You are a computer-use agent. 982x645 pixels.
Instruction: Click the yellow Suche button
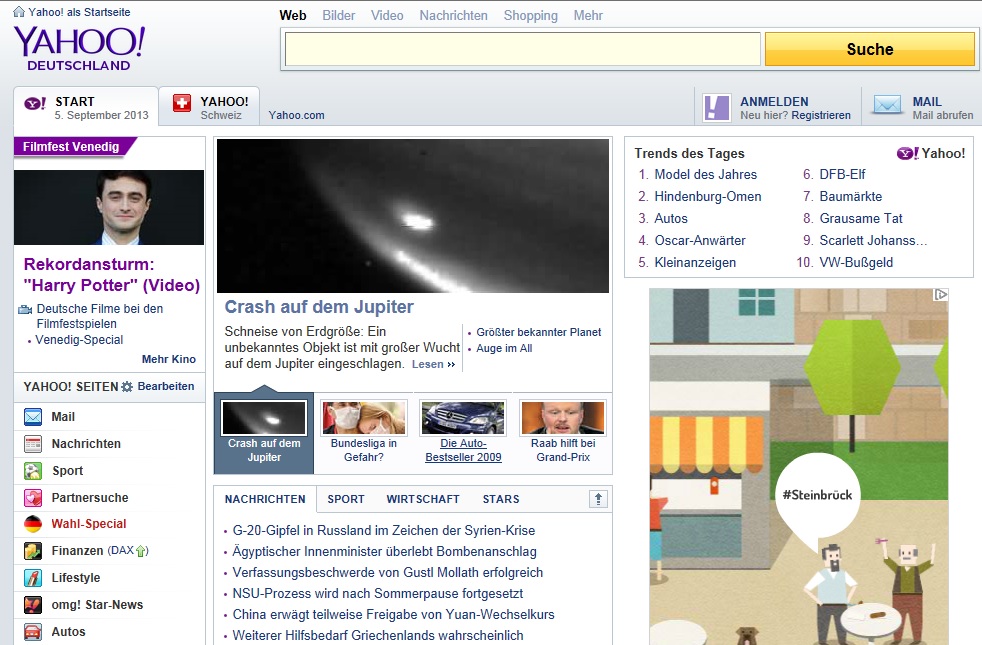tap(869, 49)
